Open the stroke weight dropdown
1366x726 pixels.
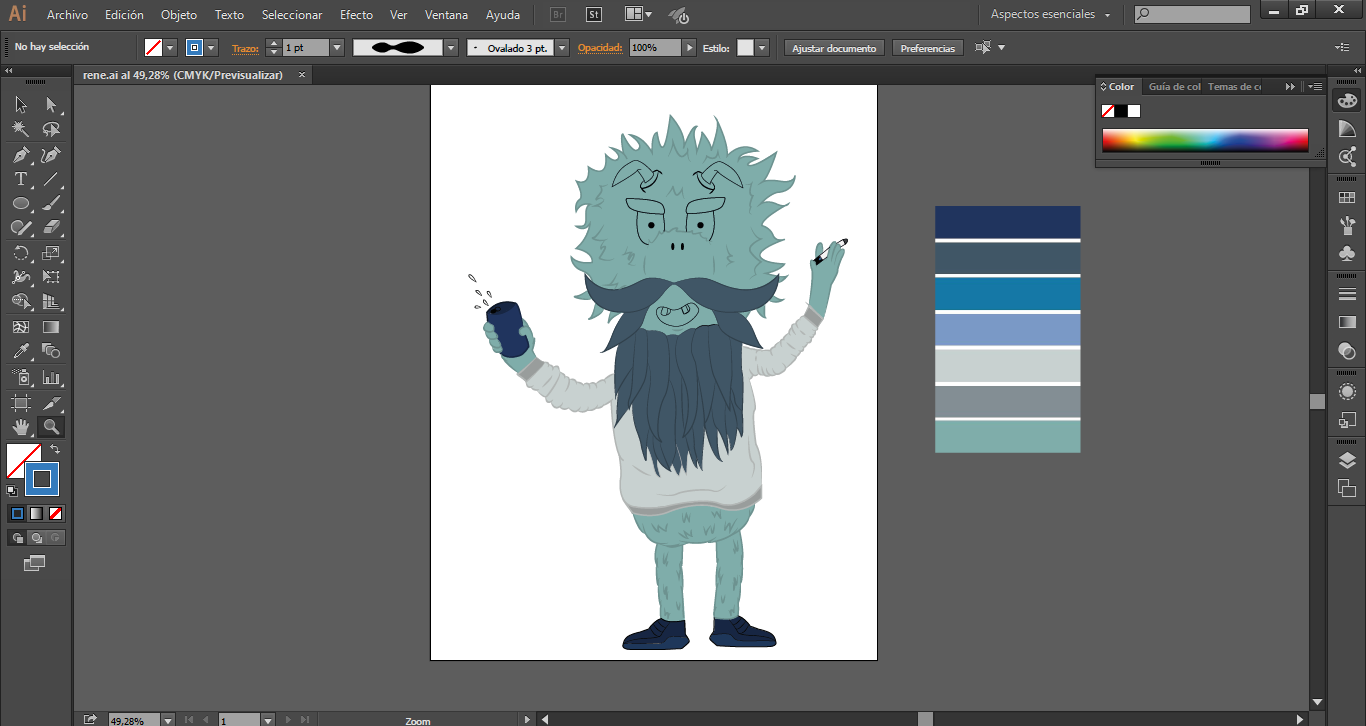tap(336, 48)
